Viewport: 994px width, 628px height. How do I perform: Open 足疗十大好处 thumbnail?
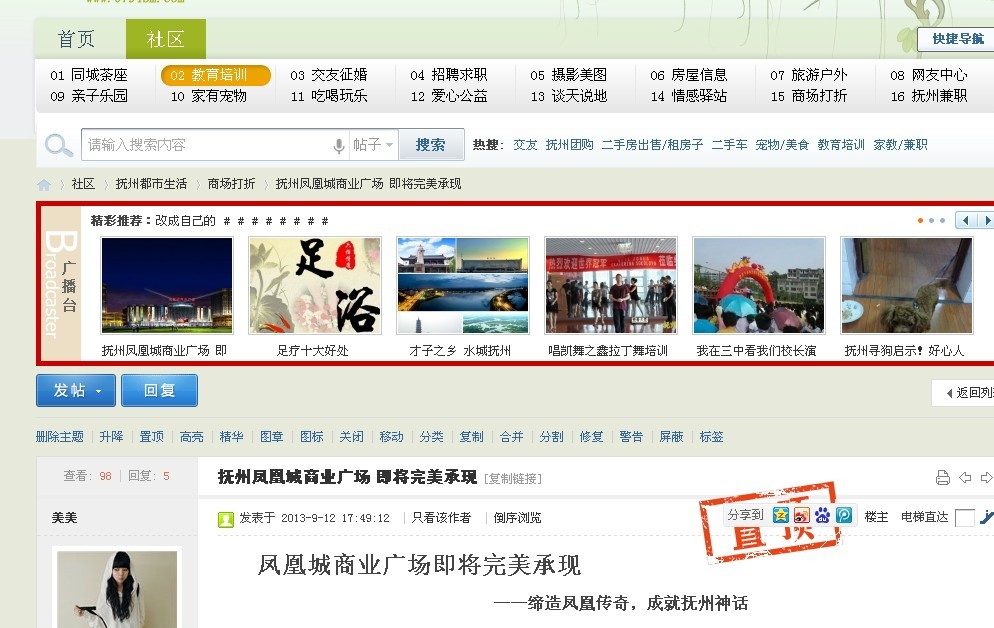(x=314, y=285)
